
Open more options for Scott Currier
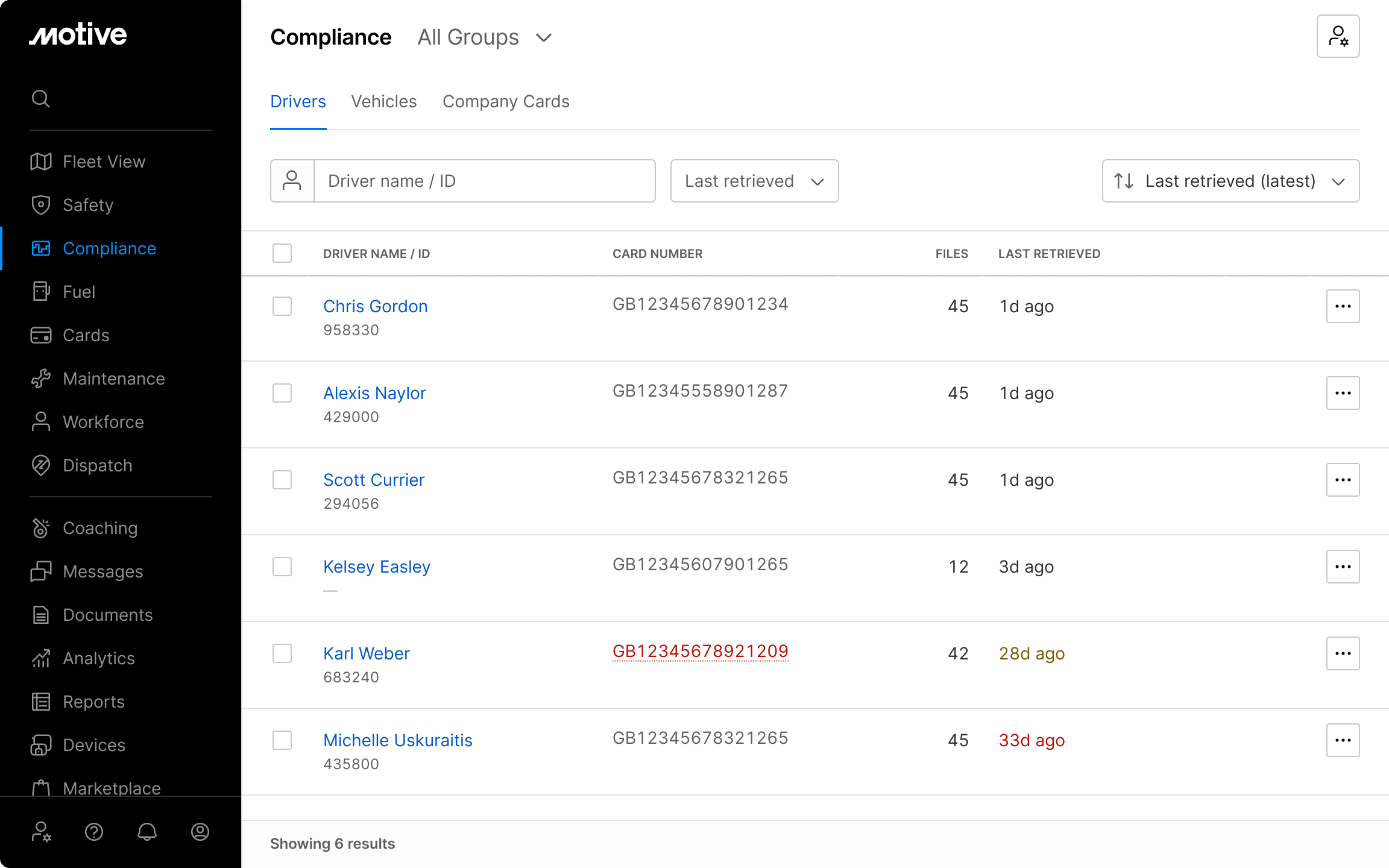(x=1343, y=480)
